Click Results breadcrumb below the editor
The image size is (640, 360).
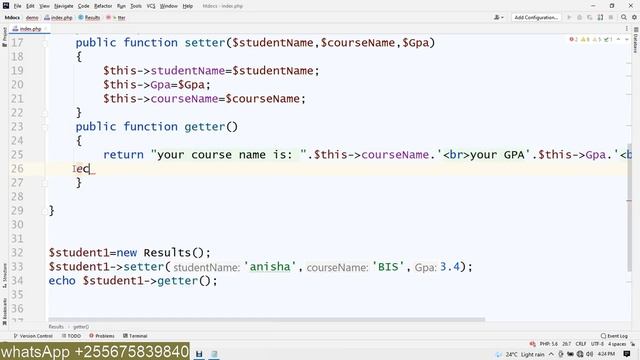click(56, 327)
